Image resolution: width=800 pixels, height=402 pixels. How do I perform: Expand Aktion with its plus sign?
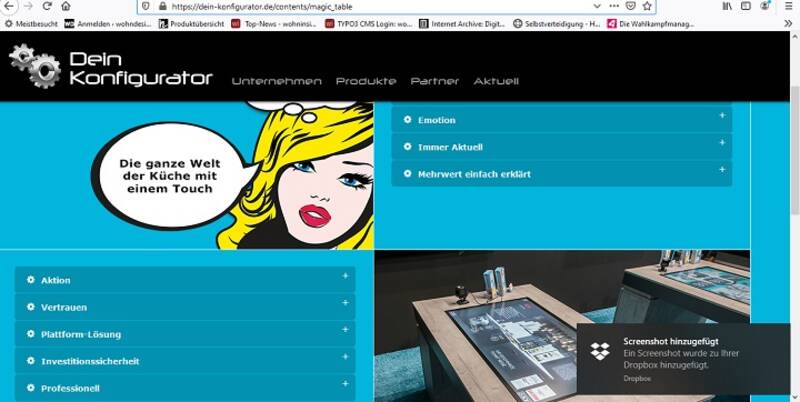pyautogui.click(x=345, y=275)
